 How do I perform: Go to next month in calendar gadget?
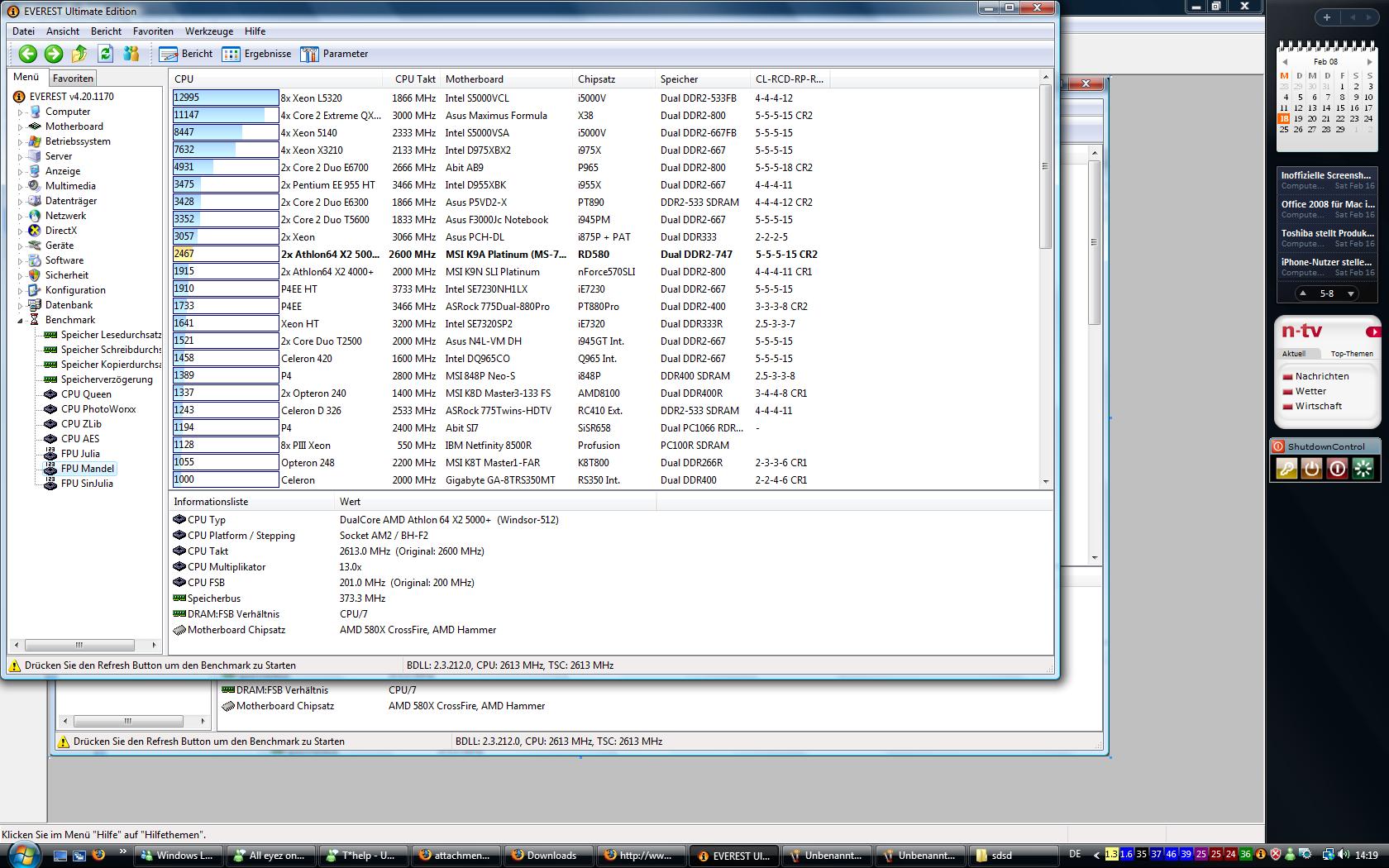click(x=1370, y=62)
